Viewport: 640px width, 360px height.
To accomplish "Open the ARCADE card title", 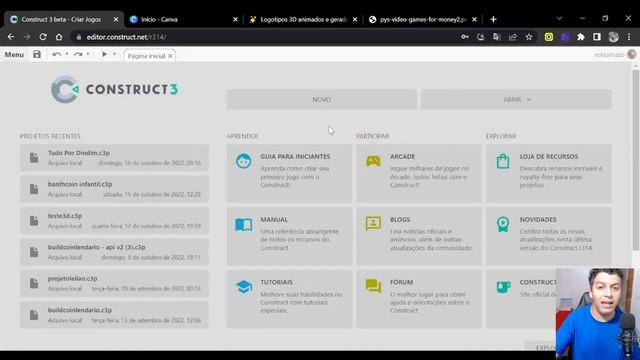I will 402,156.
